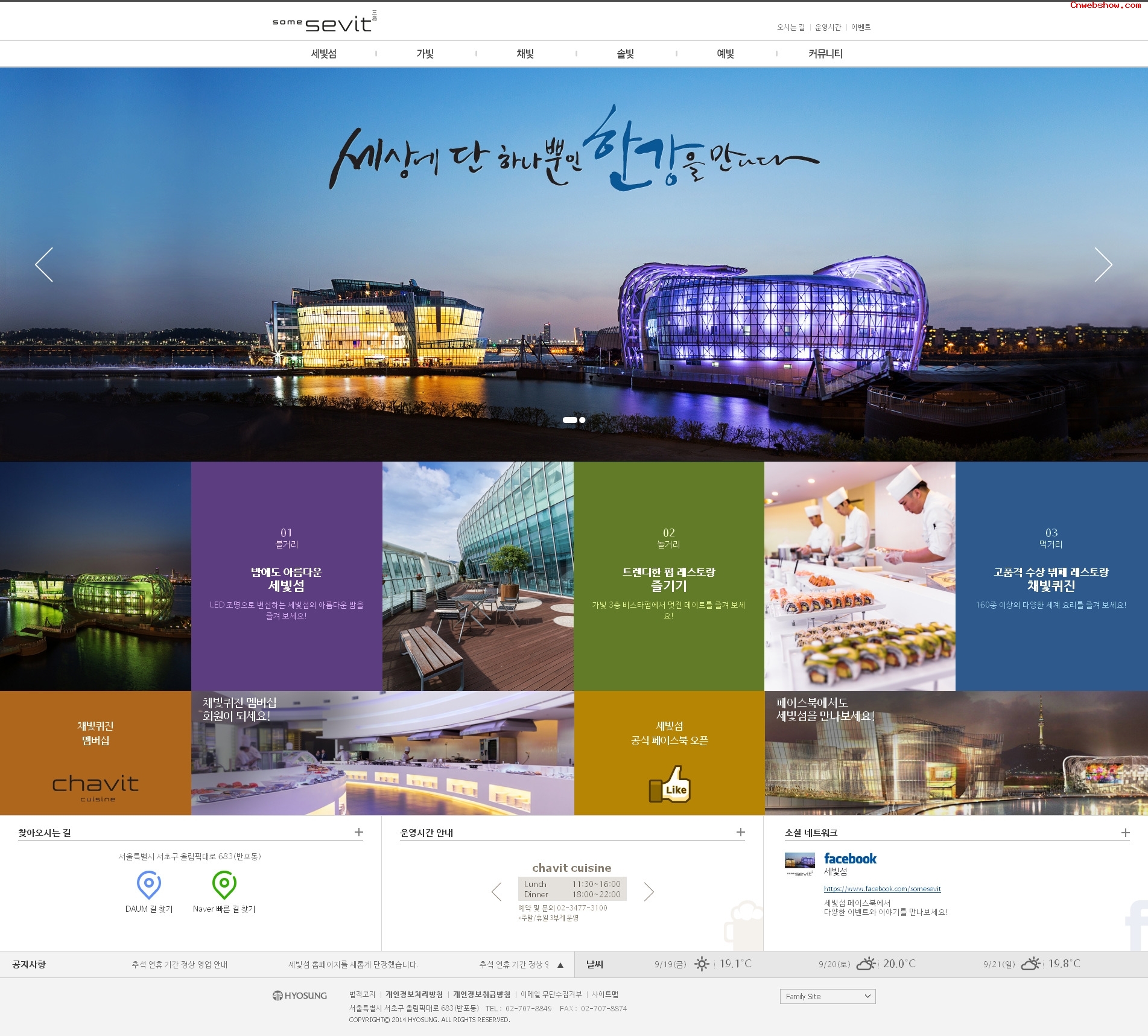
Task: Expand notices with the up triangle
Action: [560, 965]
